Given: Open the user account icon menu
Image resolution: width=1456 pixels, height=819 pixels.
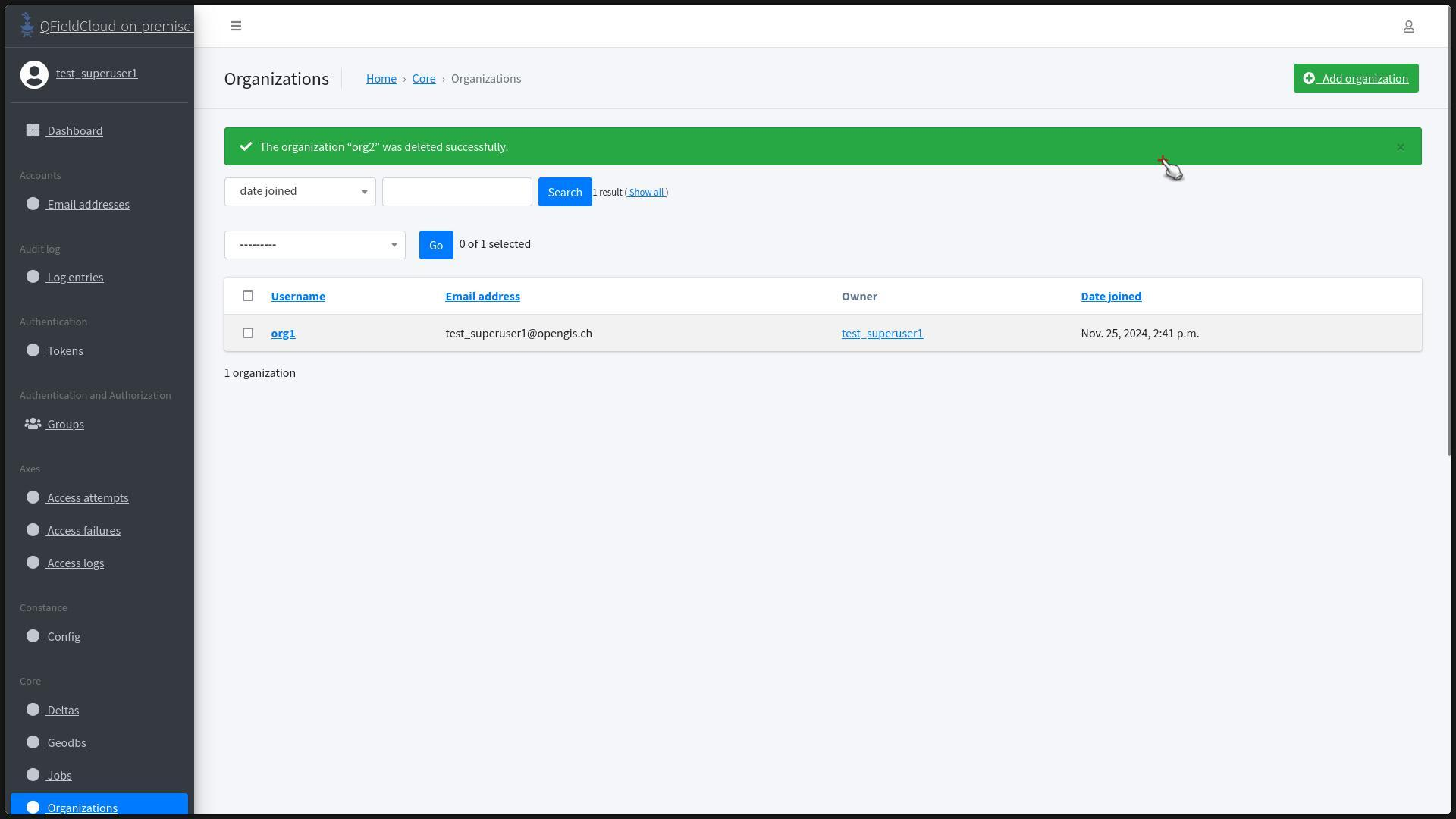Looking at the screenshot, I should pyautogui.click(x=1408, y=27).
